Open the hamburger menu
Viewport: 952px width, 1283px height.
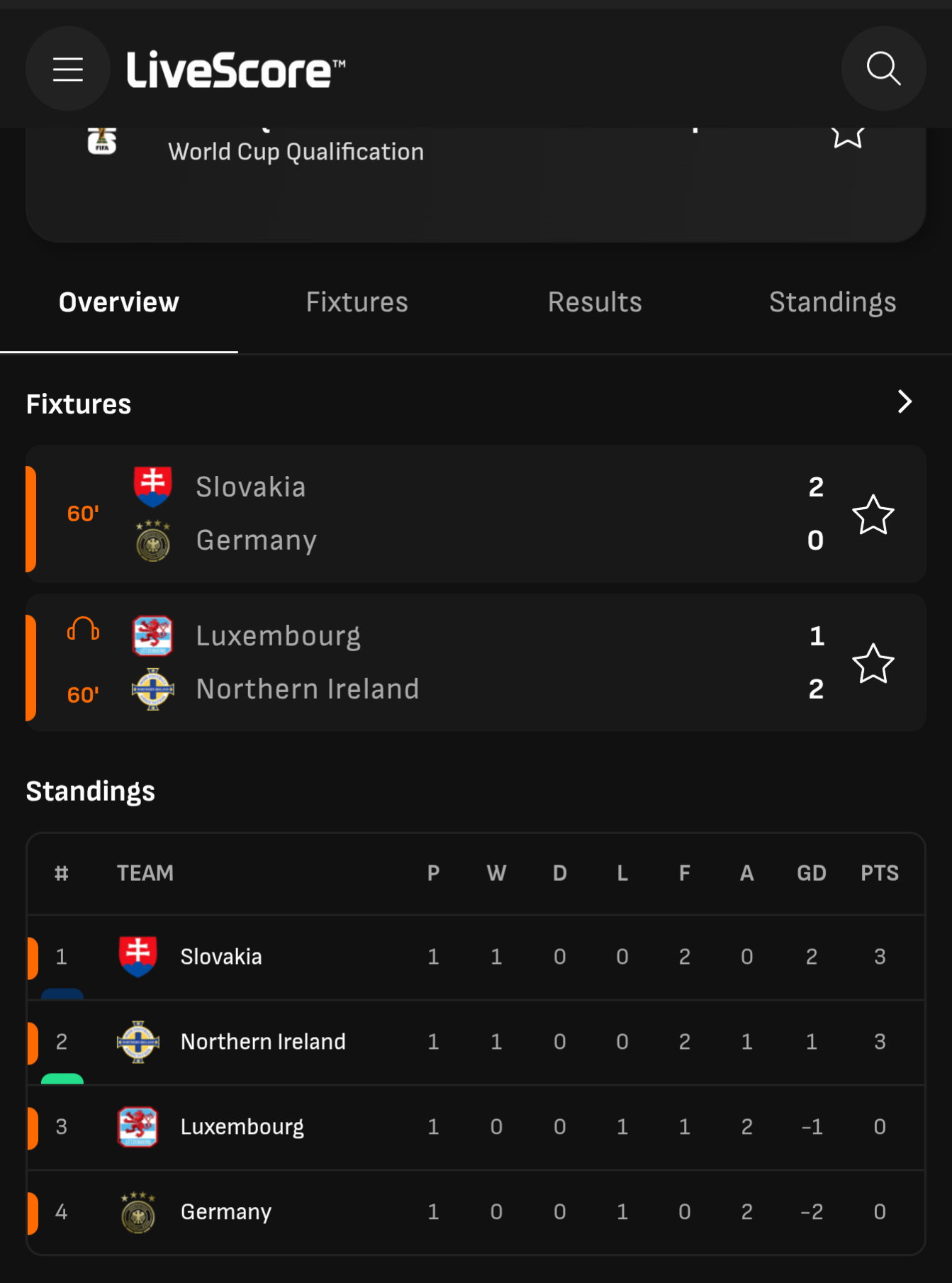tap(68, 69)
